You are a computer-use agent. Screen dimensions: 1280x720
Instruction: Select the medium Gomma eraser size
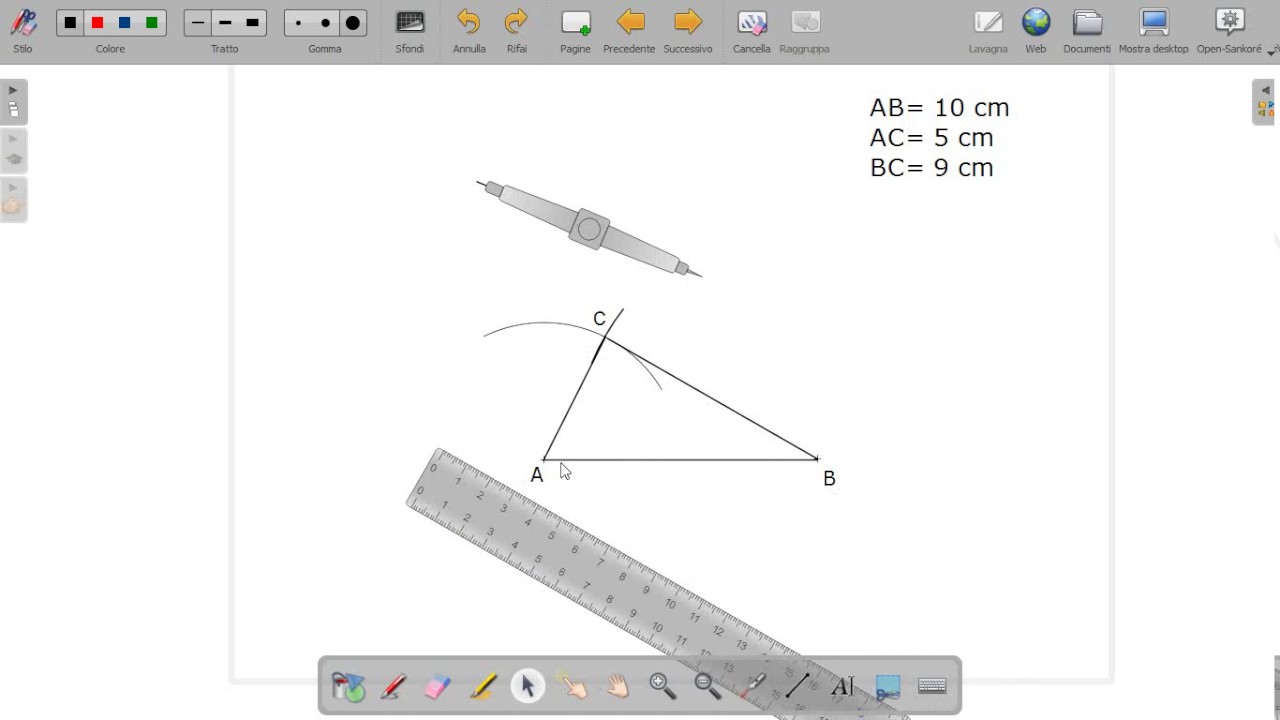click(x=325, y=23)
